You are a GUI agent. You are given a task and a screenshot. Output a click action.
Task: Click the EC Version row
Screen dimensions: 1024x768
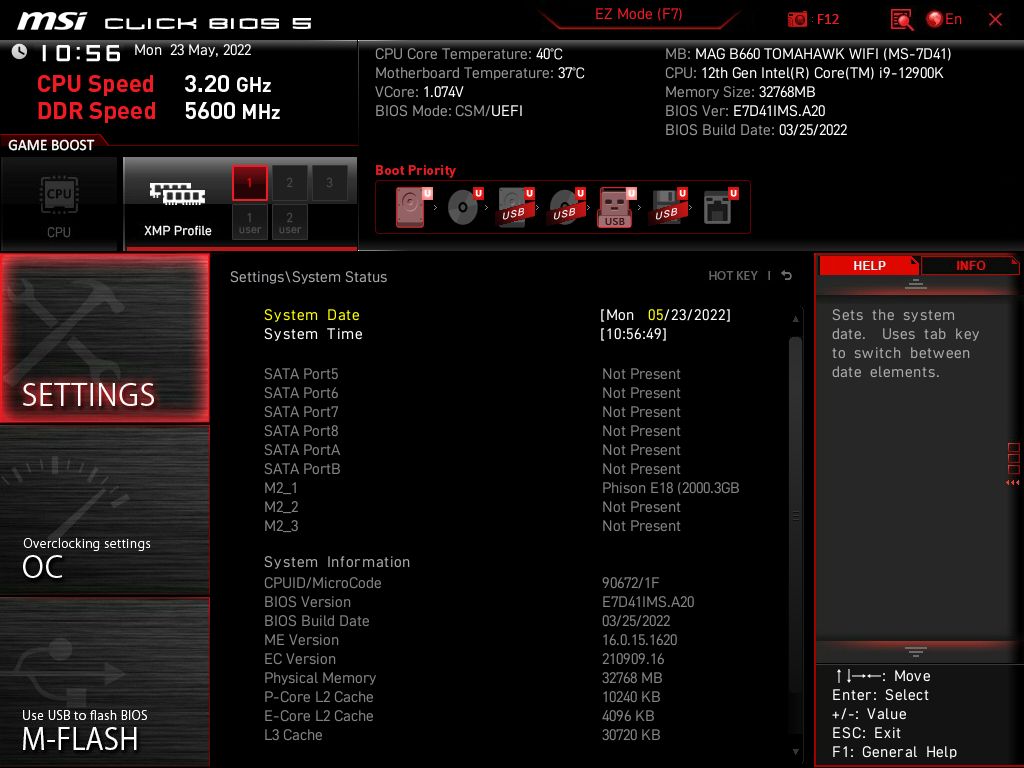click(464, 658)
